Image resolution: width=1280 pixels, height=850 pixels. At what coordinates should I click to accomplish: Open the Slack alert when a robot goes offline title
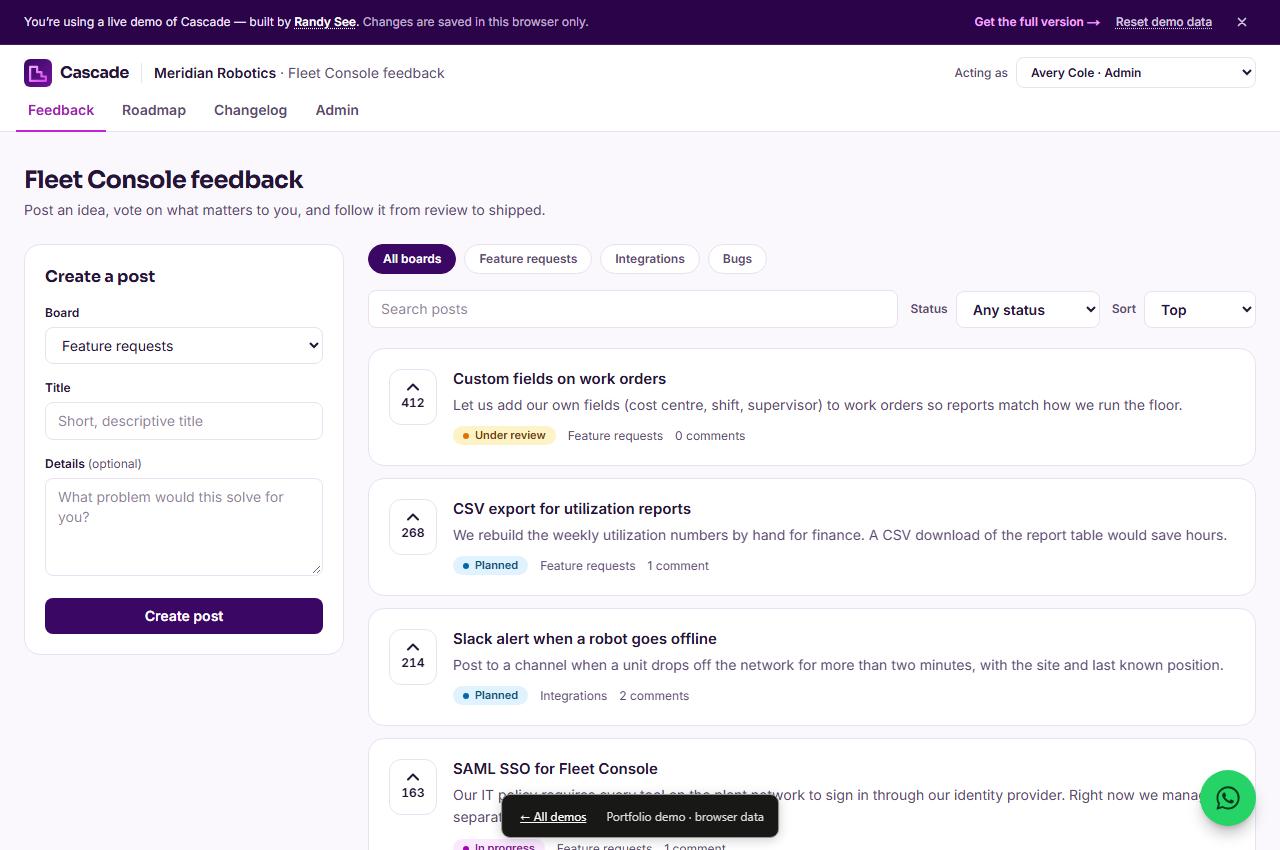(x=585, y=639)
